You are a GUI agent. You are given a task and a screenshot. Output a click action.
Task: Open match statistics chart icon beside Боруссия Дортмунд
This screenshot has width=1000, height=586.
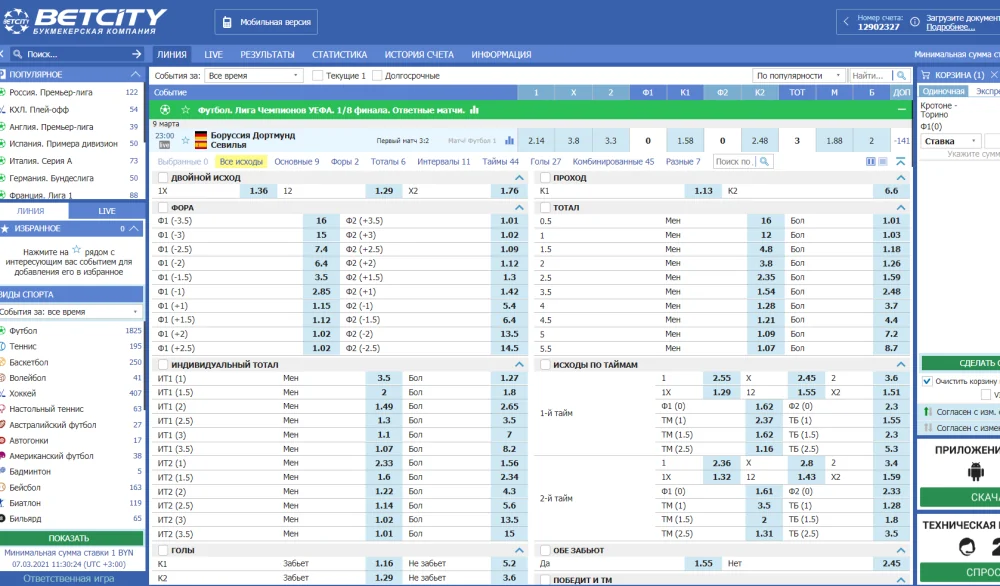509,141
